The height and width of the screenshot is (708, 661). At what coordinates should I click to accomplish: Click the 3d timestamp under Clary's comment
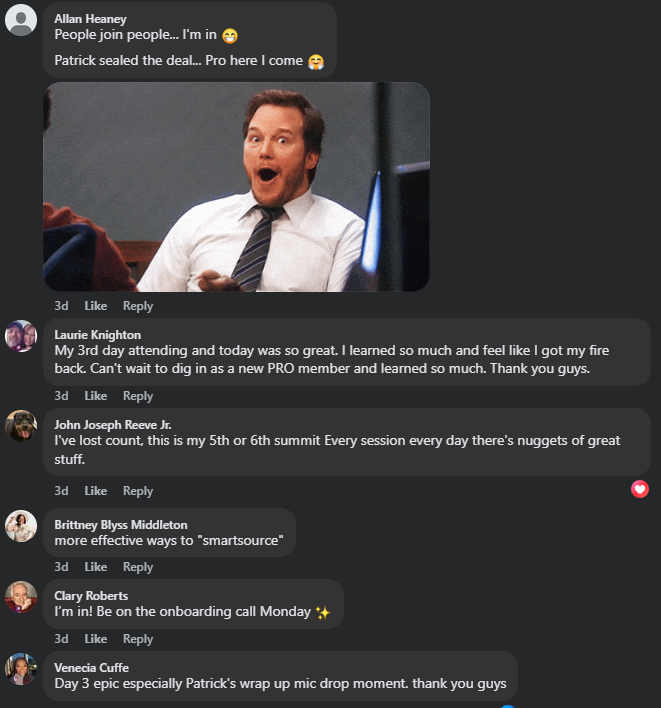tap(61, 639)
